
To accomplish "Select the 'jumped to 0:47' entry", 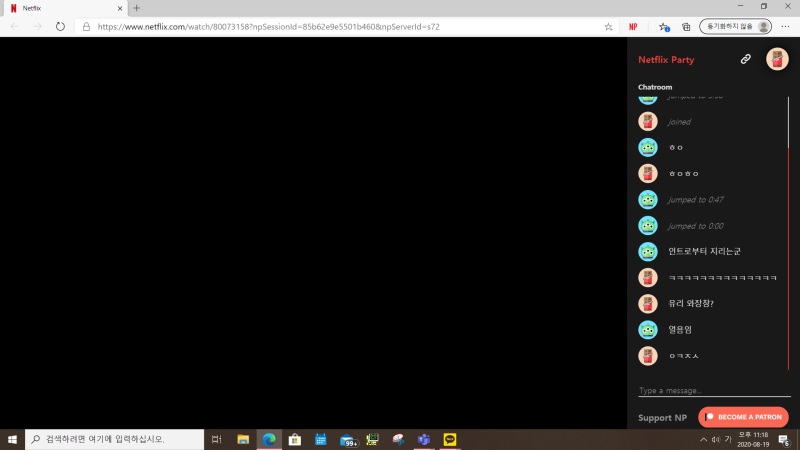I will [x=696, y=199].
